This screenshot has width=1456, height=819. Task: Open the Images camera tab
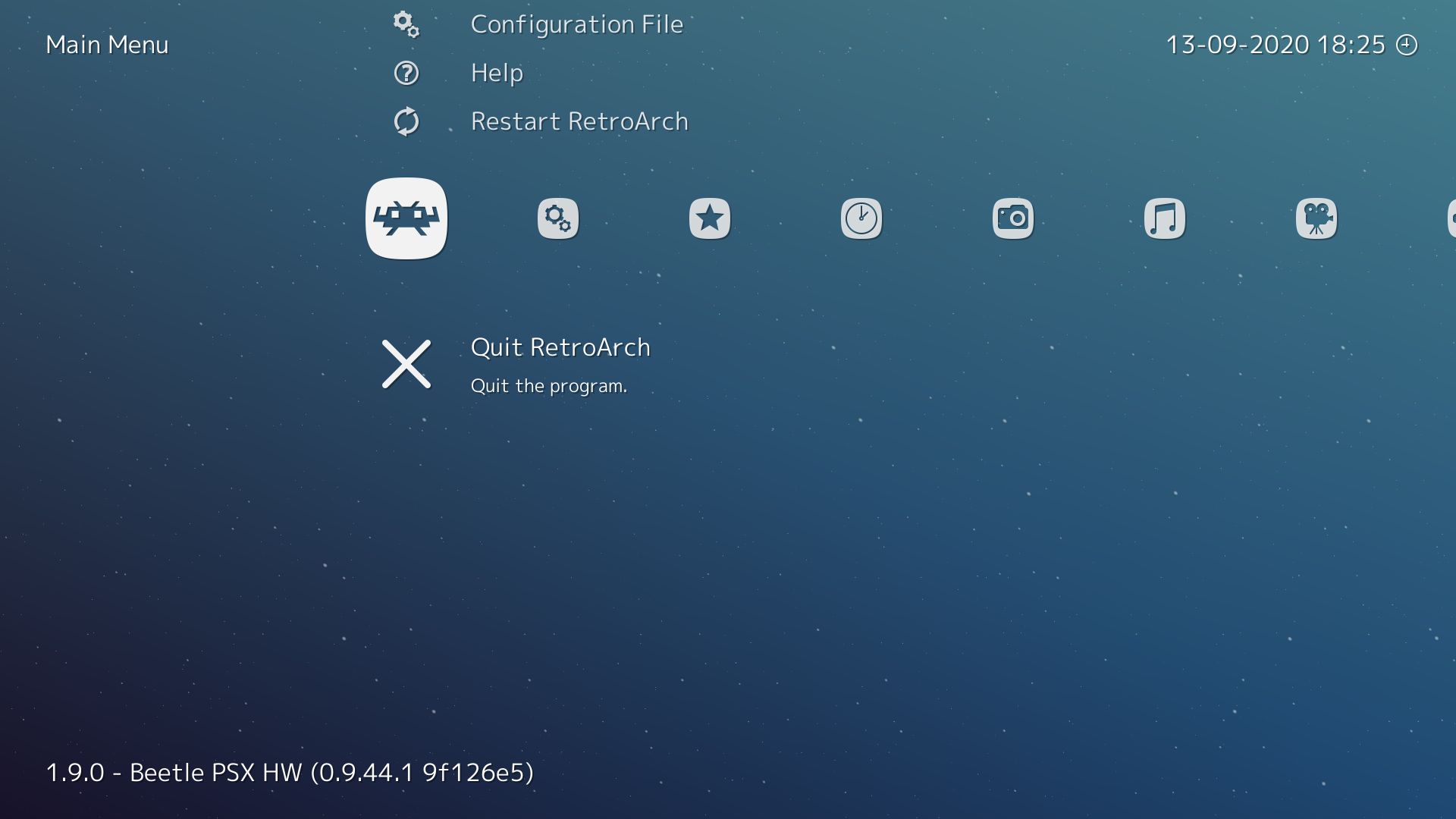coord(1013,218)
